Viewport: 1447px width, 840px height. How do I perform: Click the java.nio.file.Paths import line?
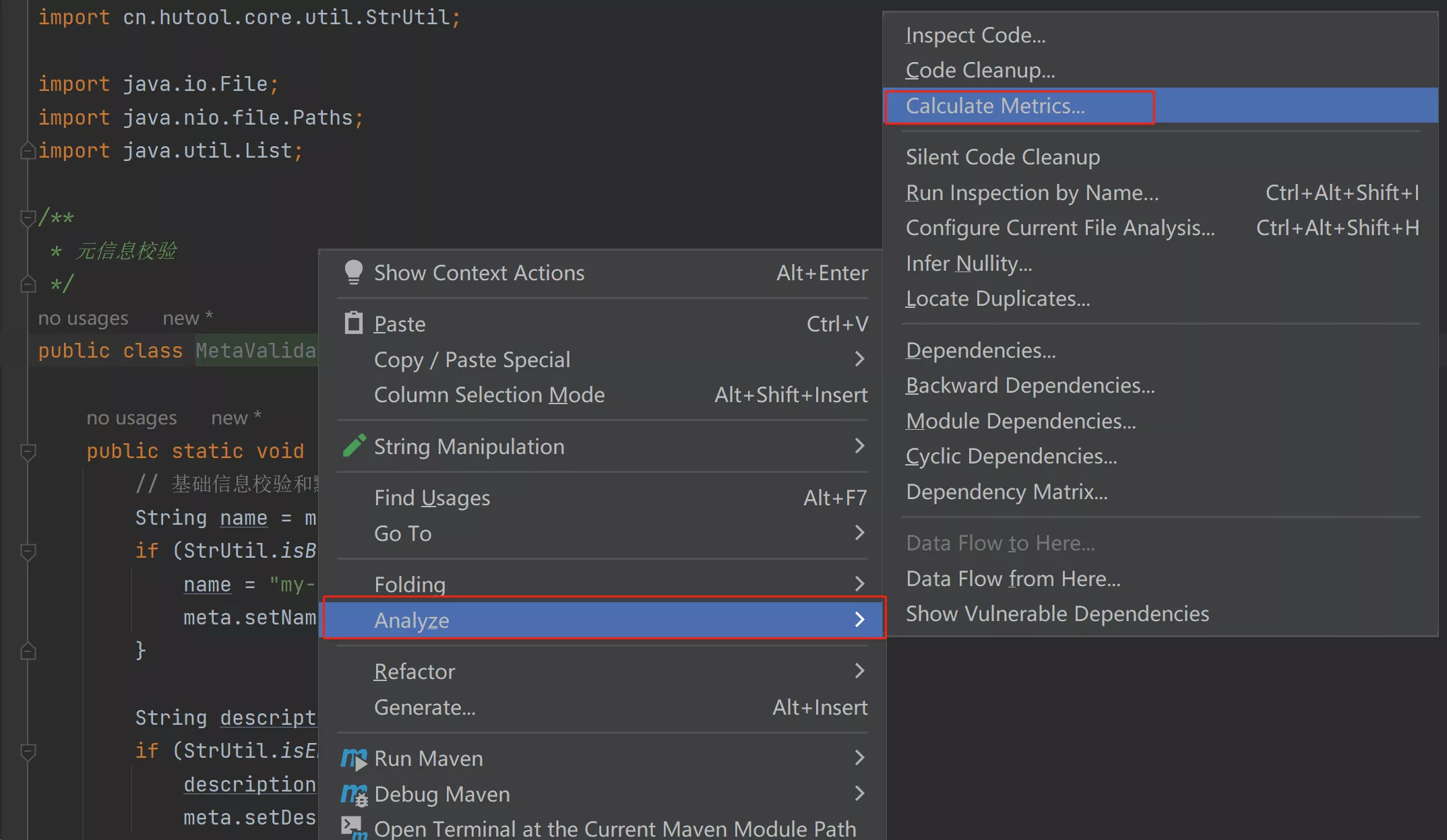(201, 117)
